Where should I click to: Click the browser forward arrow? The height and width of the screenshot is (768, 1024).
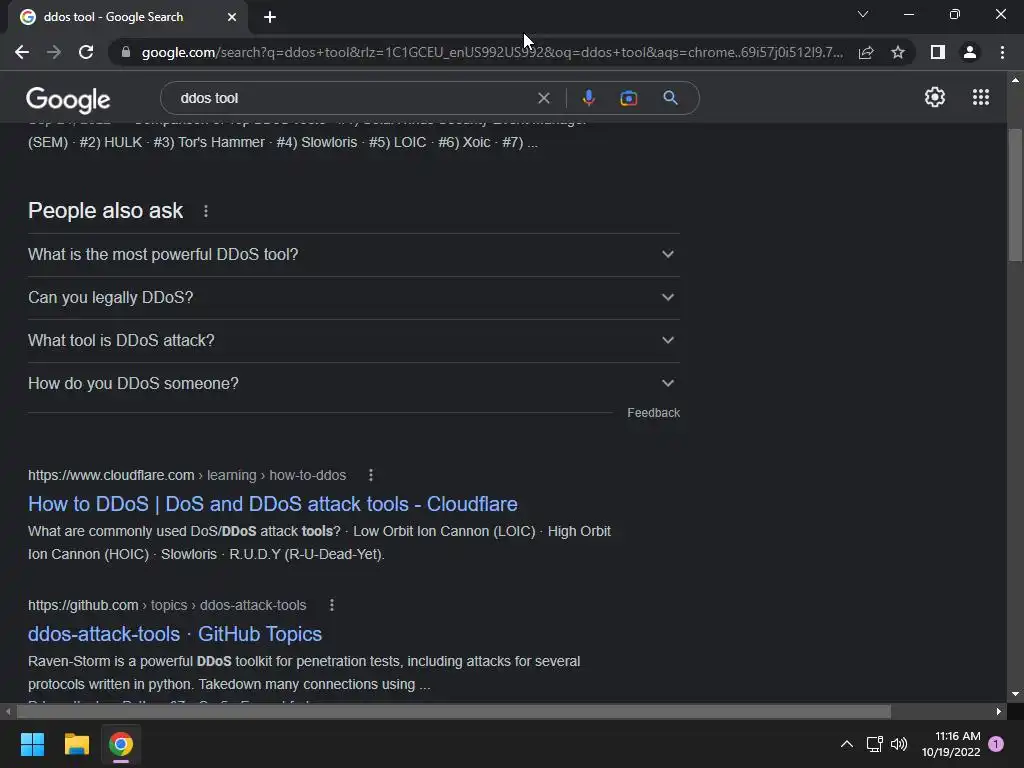(54, 52)
